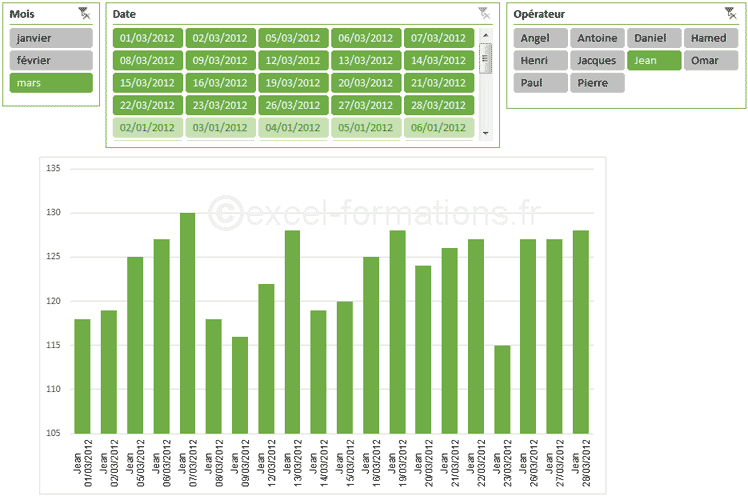748x496 pixels.
Task: Click the shortest chart bar for 23/03/2012
Action: point(502,390)
